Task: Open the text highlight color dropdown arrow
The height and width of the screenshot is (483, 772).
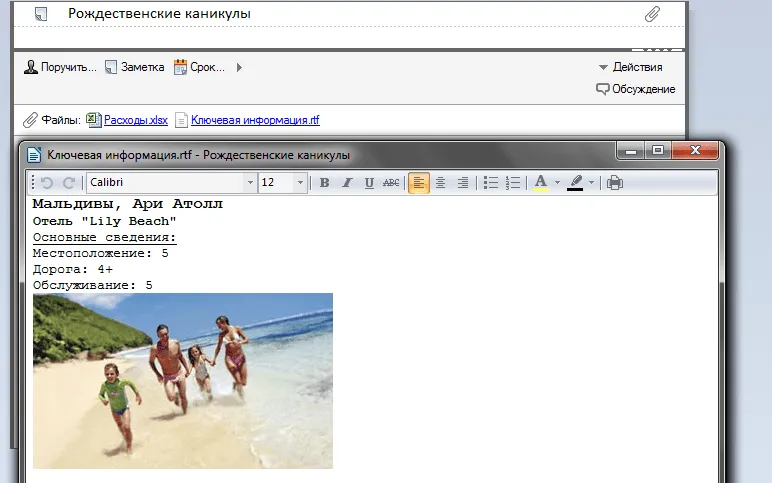Action: (x=591, y=183)
